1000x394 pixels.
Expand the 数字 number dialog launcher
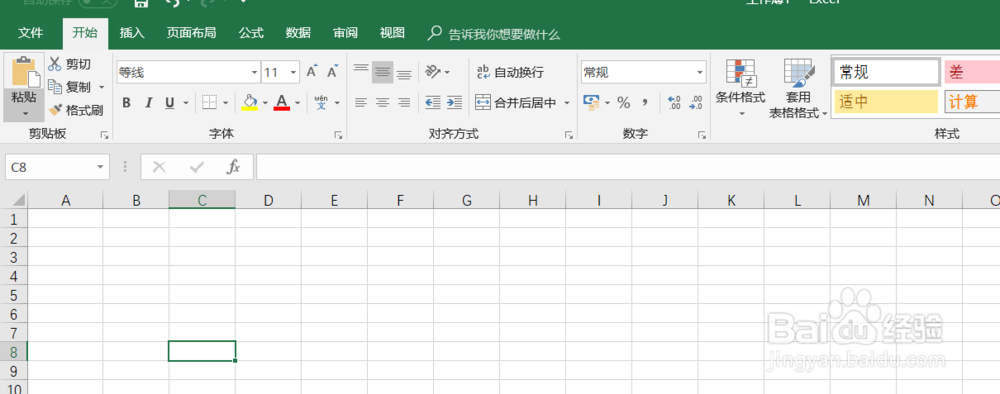coord(702,135)
